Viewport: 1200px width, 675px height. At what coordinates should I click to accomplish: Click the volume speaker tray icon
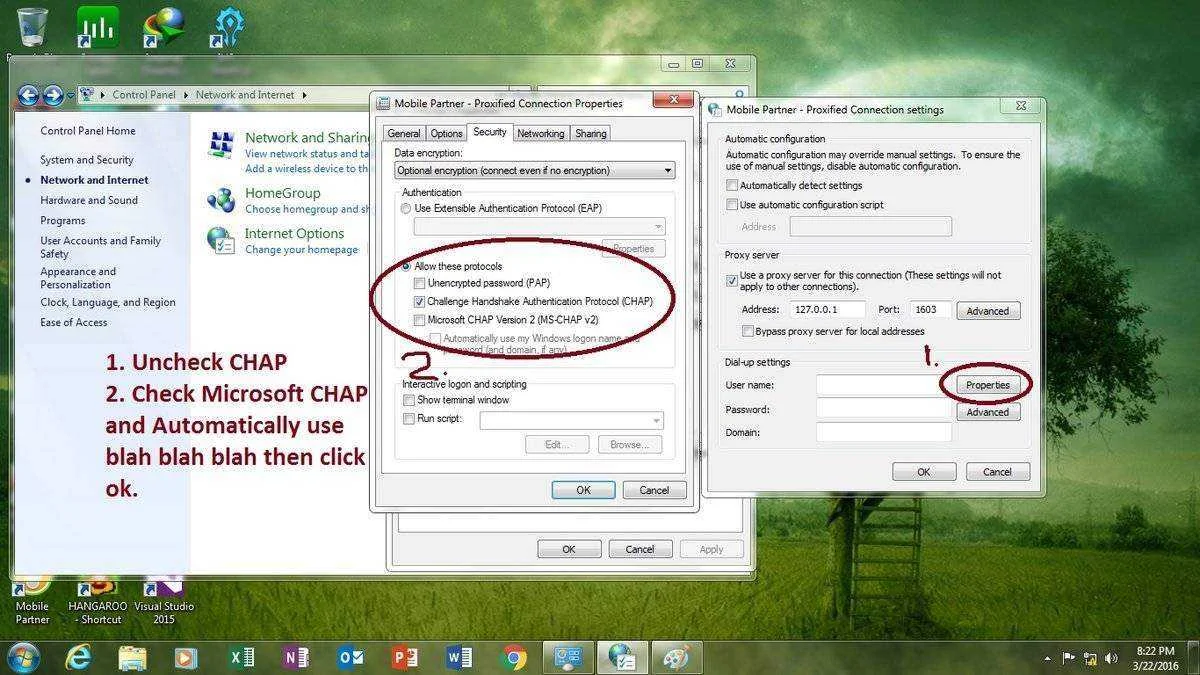(1111, 658)
